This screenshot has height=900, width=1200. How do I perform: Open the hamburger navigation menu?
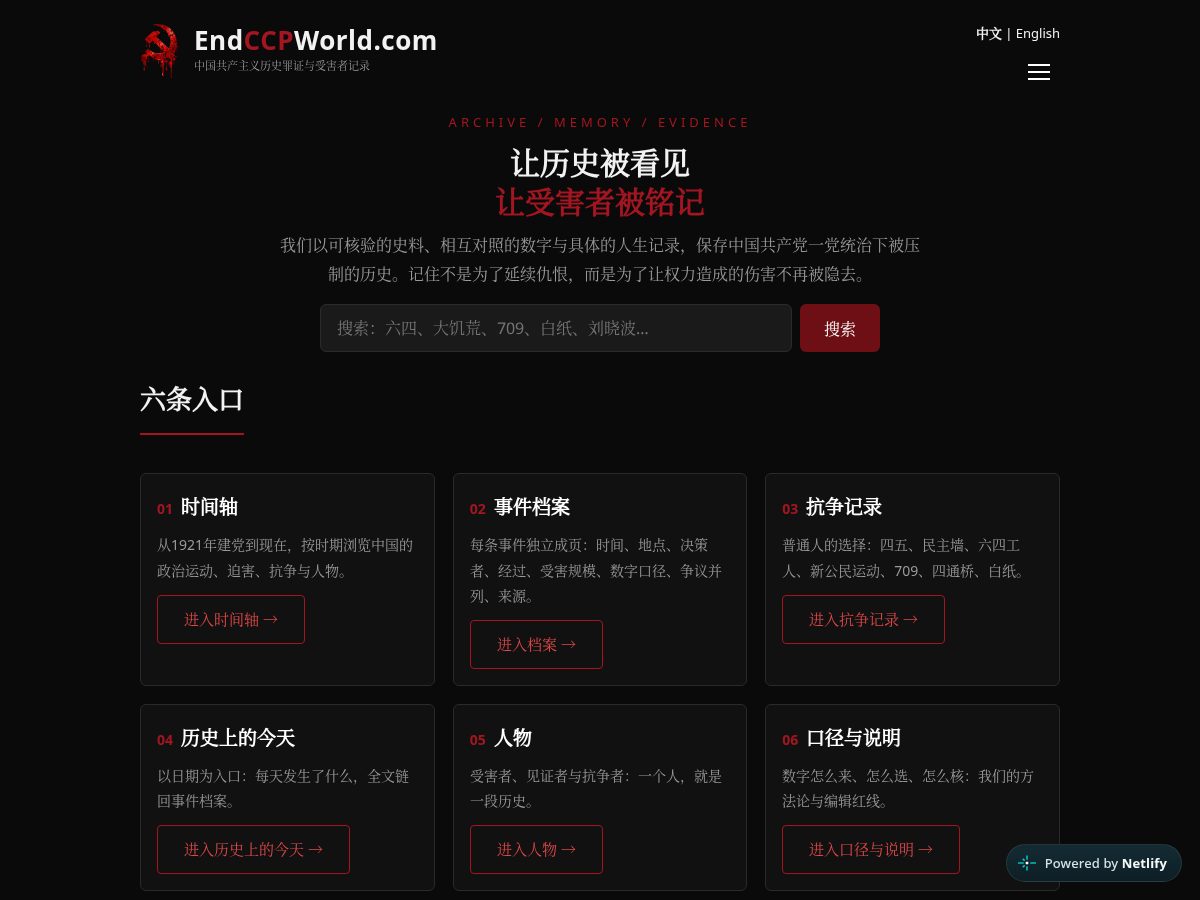click(1039, 72)
